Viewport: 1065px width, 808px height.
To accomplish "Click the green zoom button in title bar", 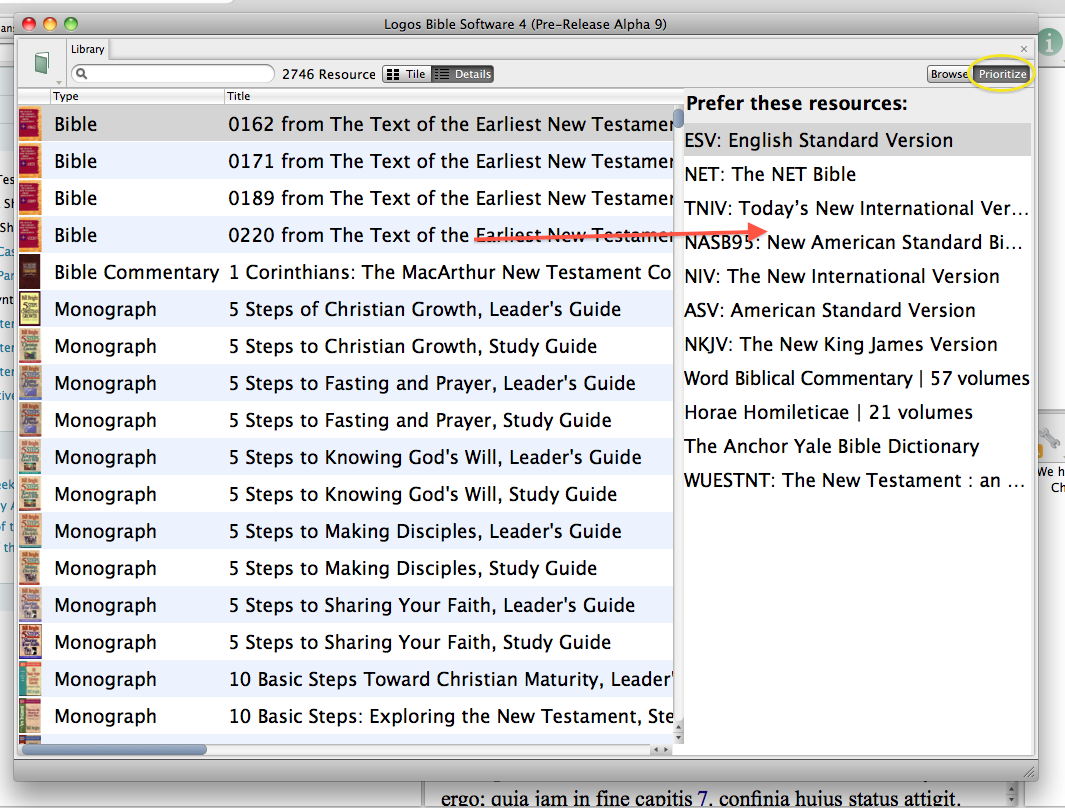I will [71, 24].
